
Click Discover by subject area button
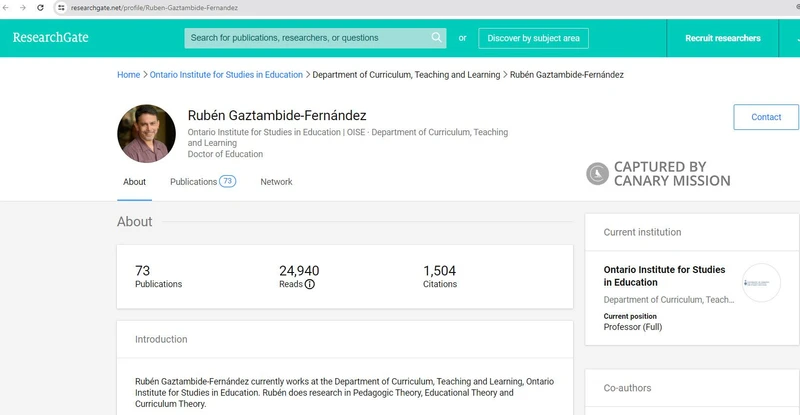[533, 38]
